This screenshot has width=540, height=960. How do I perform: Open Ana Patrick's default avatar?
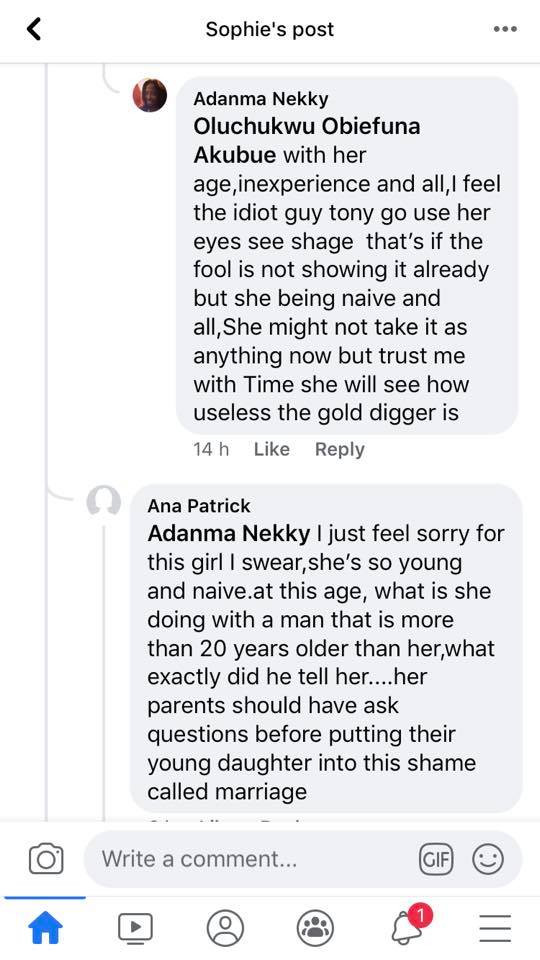coord(103,502)
